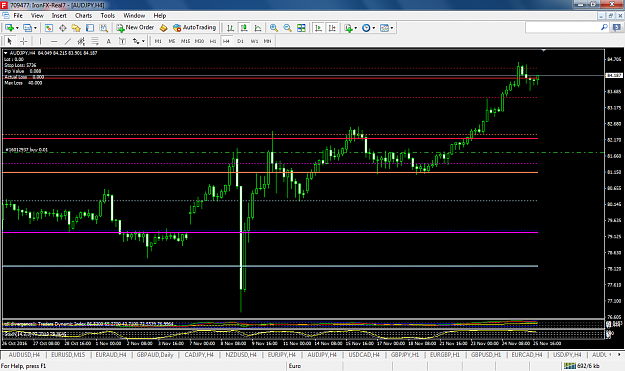Open the View menu
625x371 pixels.
[x=37, y=16]
